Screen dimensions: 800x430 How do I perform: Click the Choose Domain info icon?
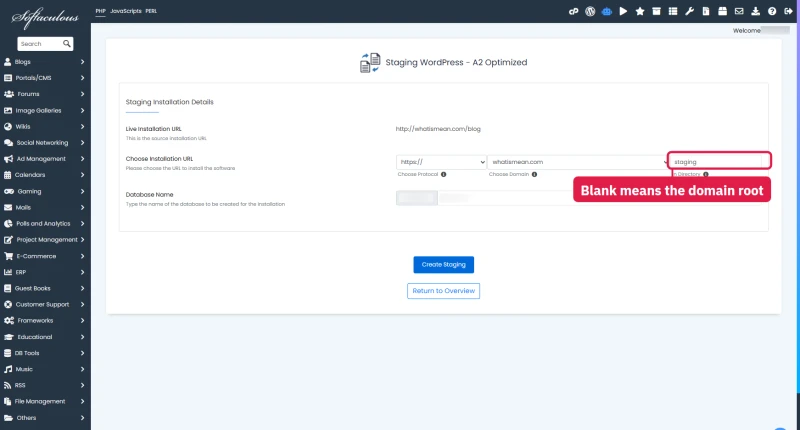click(x=534, y=174)
